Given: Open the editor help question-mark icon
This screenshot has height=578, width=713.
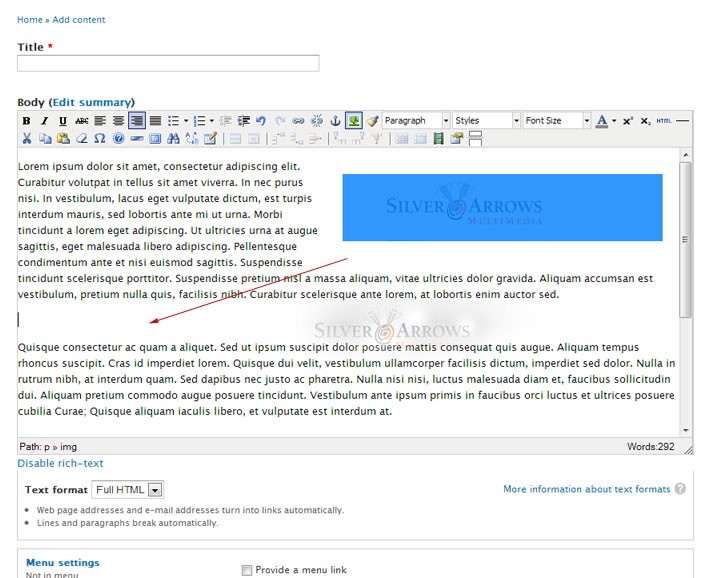Looking at the screenshot, I should (118, 138).
